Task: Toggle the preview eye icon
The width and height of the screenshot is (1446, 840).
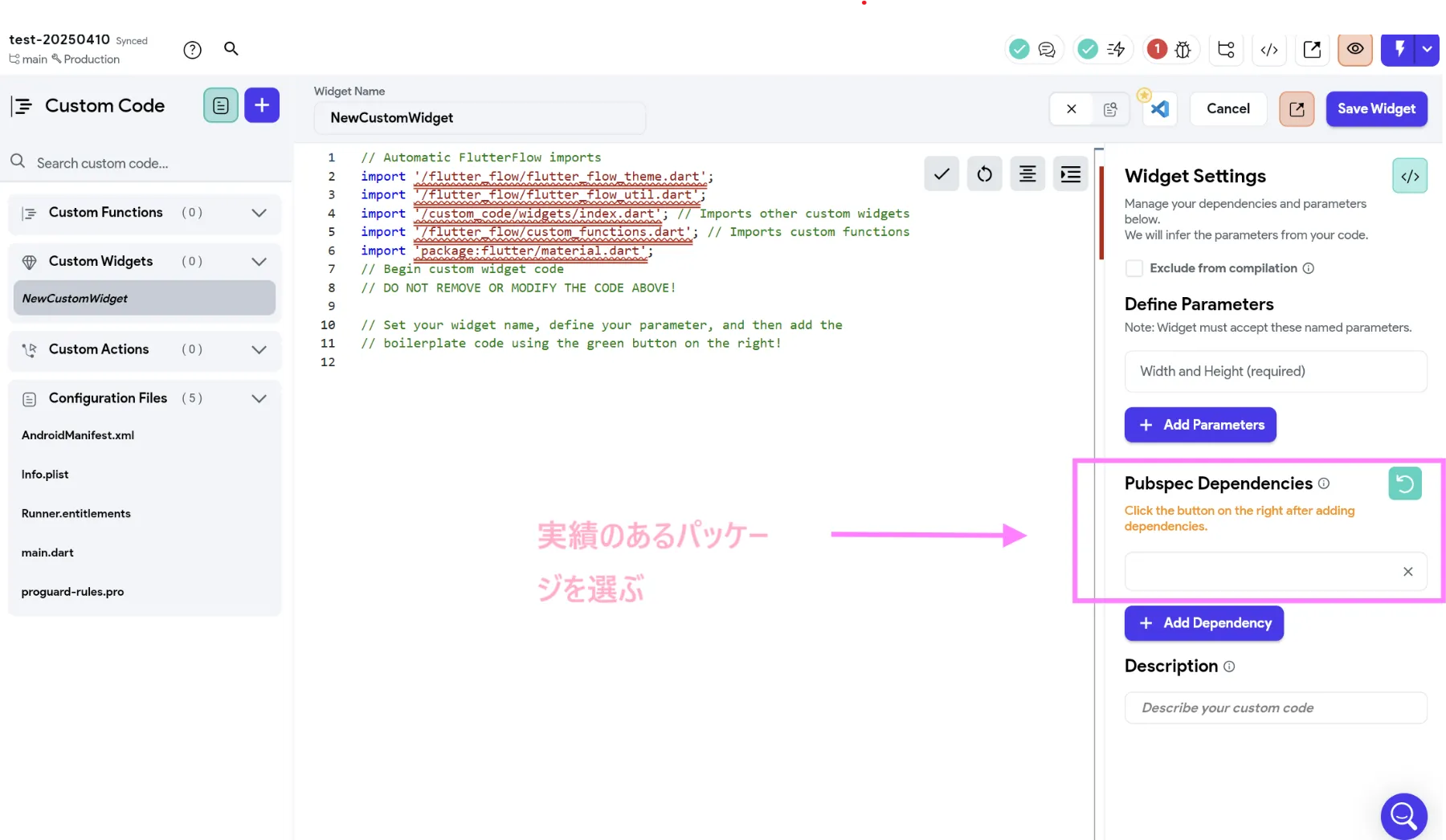Action: click(x=1355, y=49)
